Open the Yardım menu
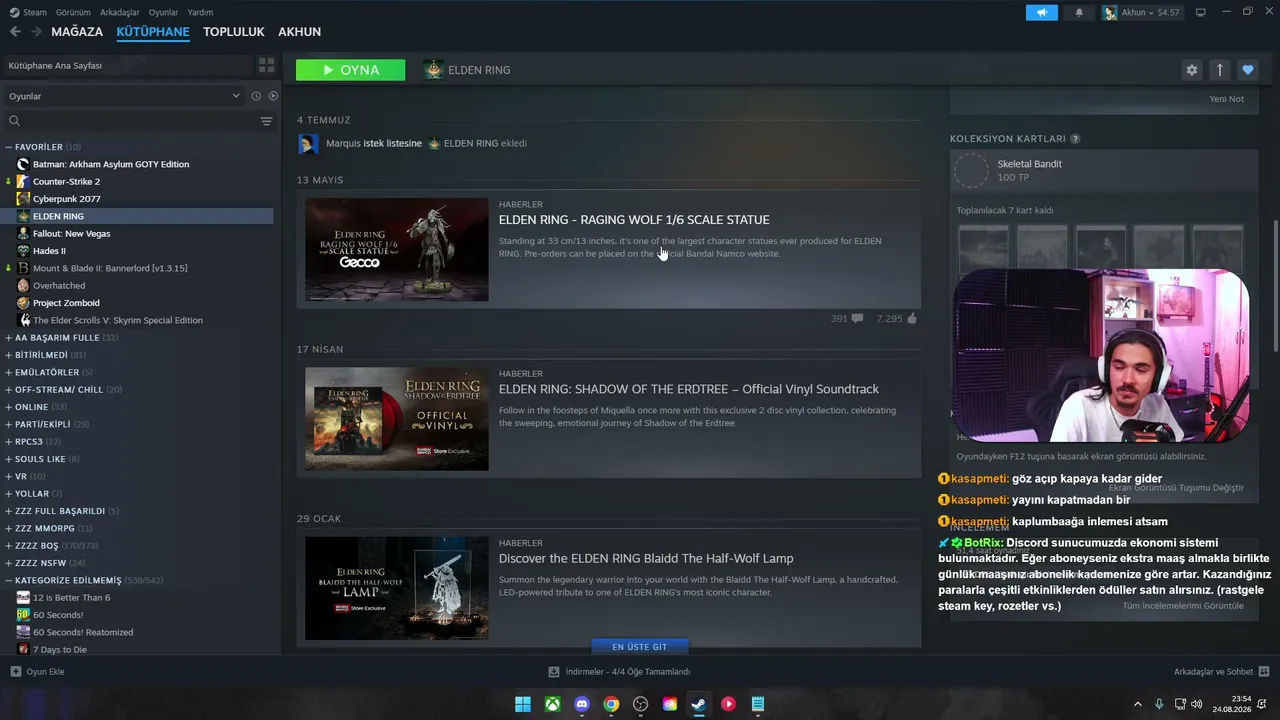 (x=200, y=13)
